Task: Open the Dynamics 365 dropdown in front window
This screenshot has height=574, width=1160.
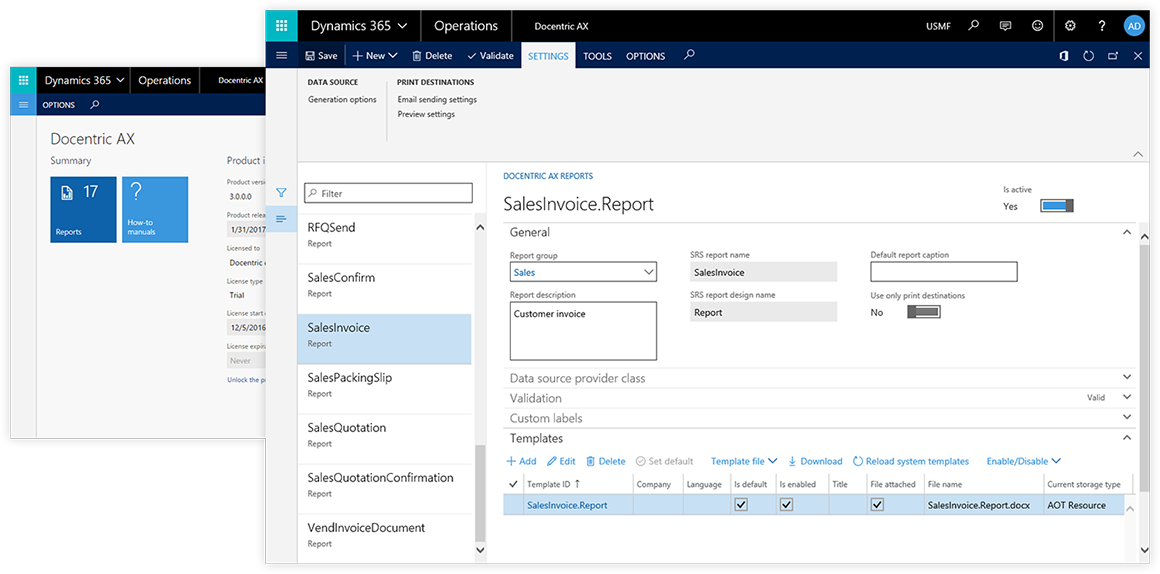Action: pos(359,26)
